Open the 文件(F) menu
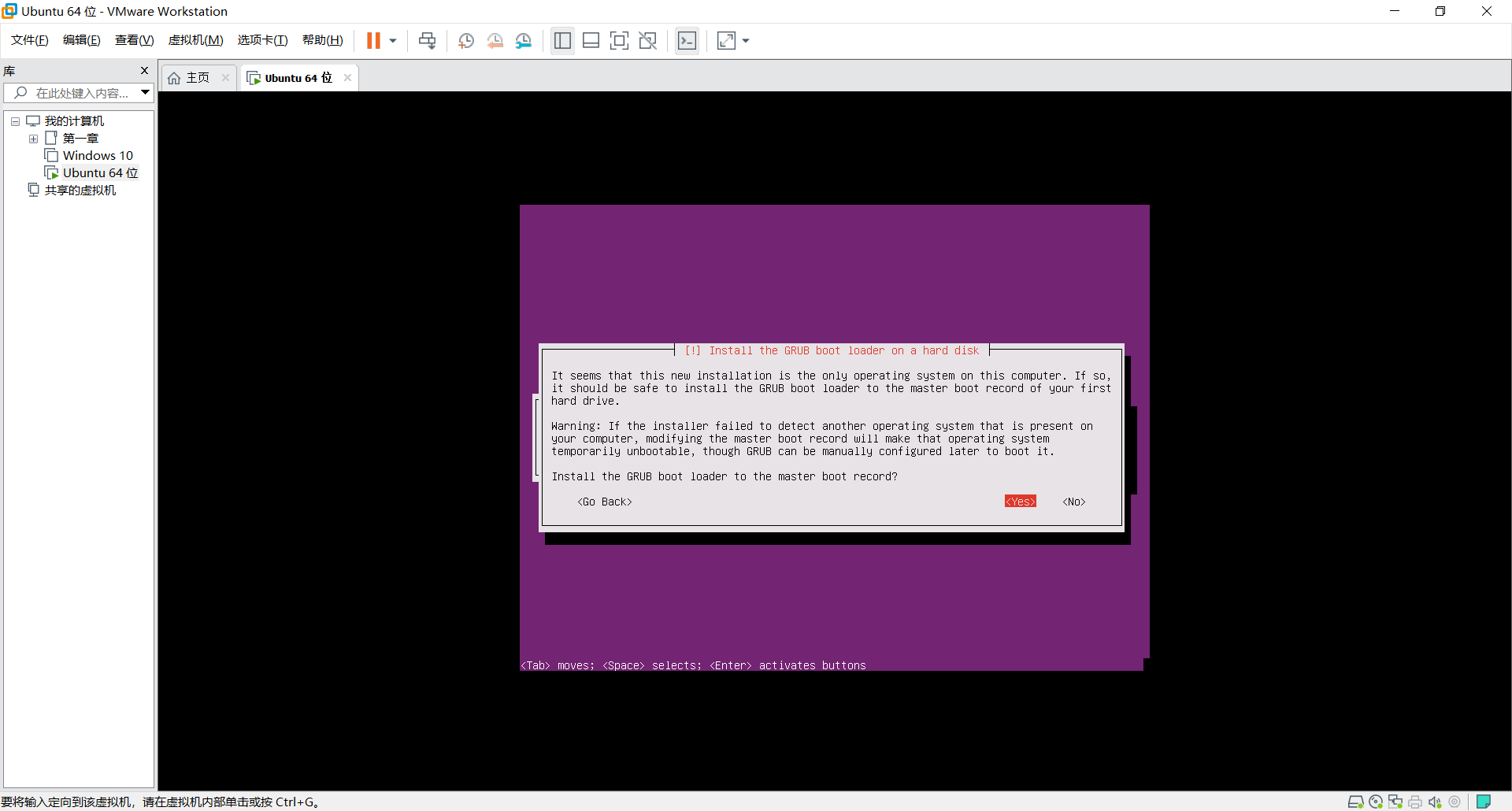 click(30, 40)
